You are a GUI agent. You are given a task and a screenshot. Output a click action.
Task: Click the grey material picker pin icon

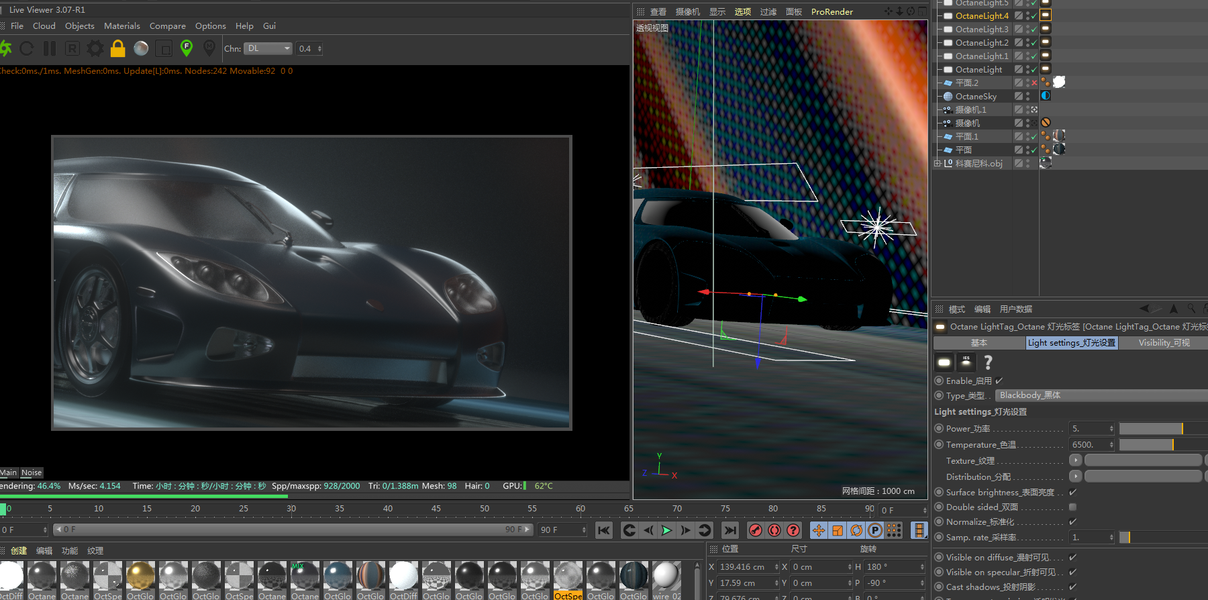click(x=209, y=48)
